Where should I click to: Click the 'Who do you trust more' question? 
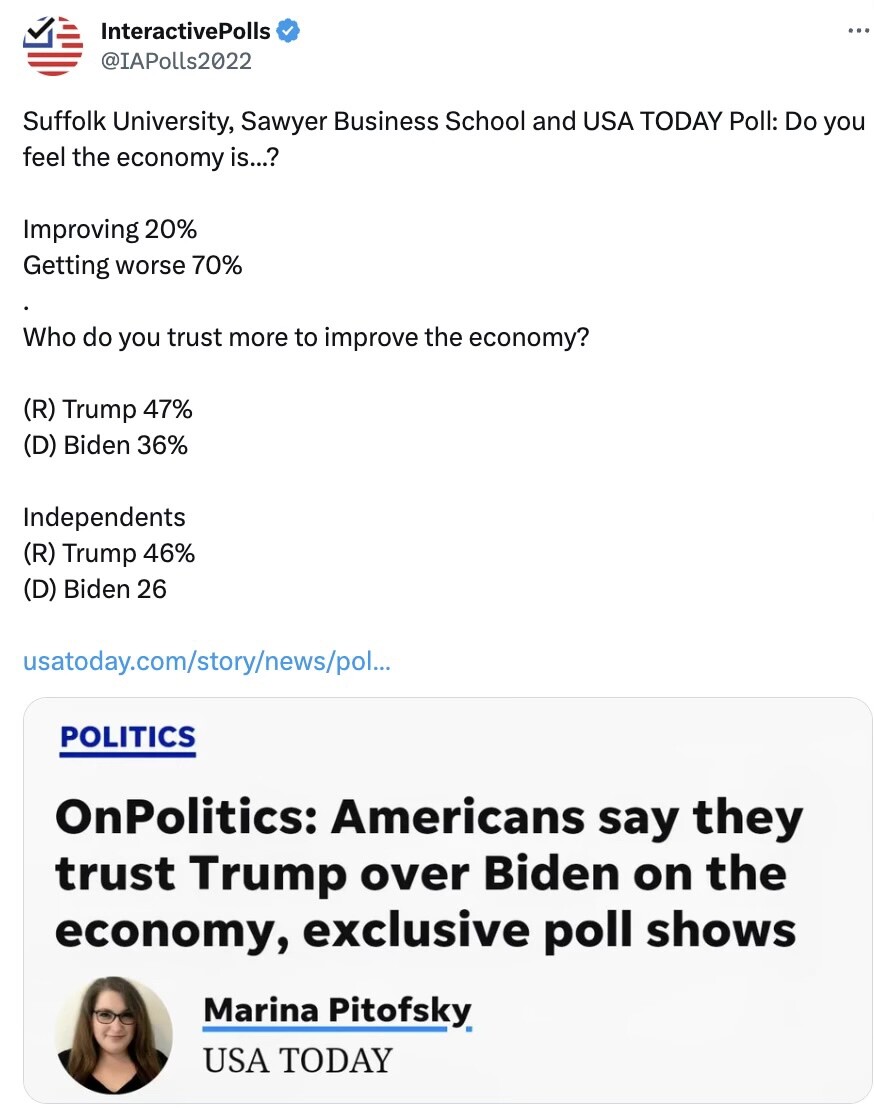click(306, 337)
